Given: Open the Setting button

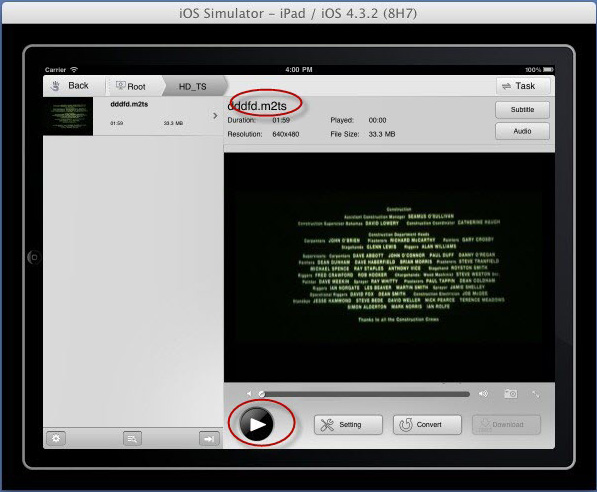Looking at the screenshot, I should [x=348, y=425].
